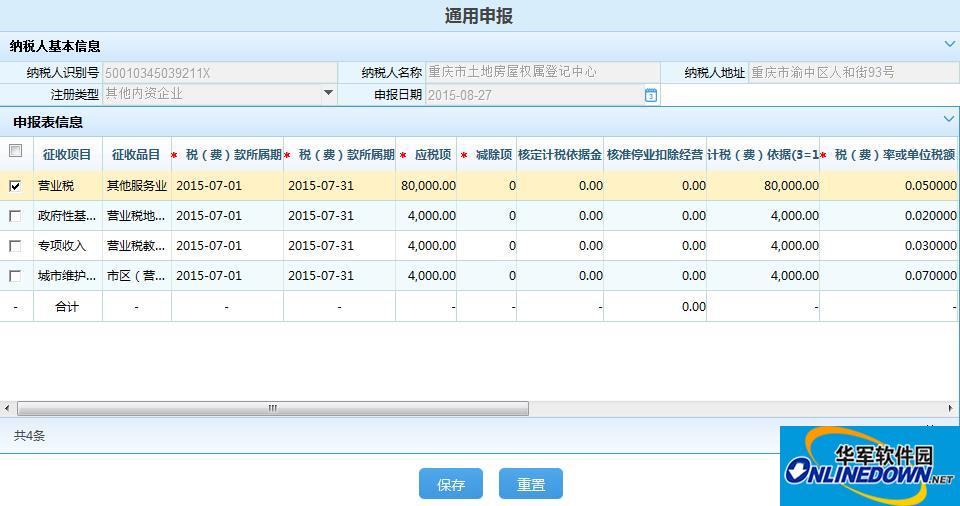Click the 0.050000 tax rate cell
The image size is (960, 506).
pyautogui.click(x=890, y=186)
